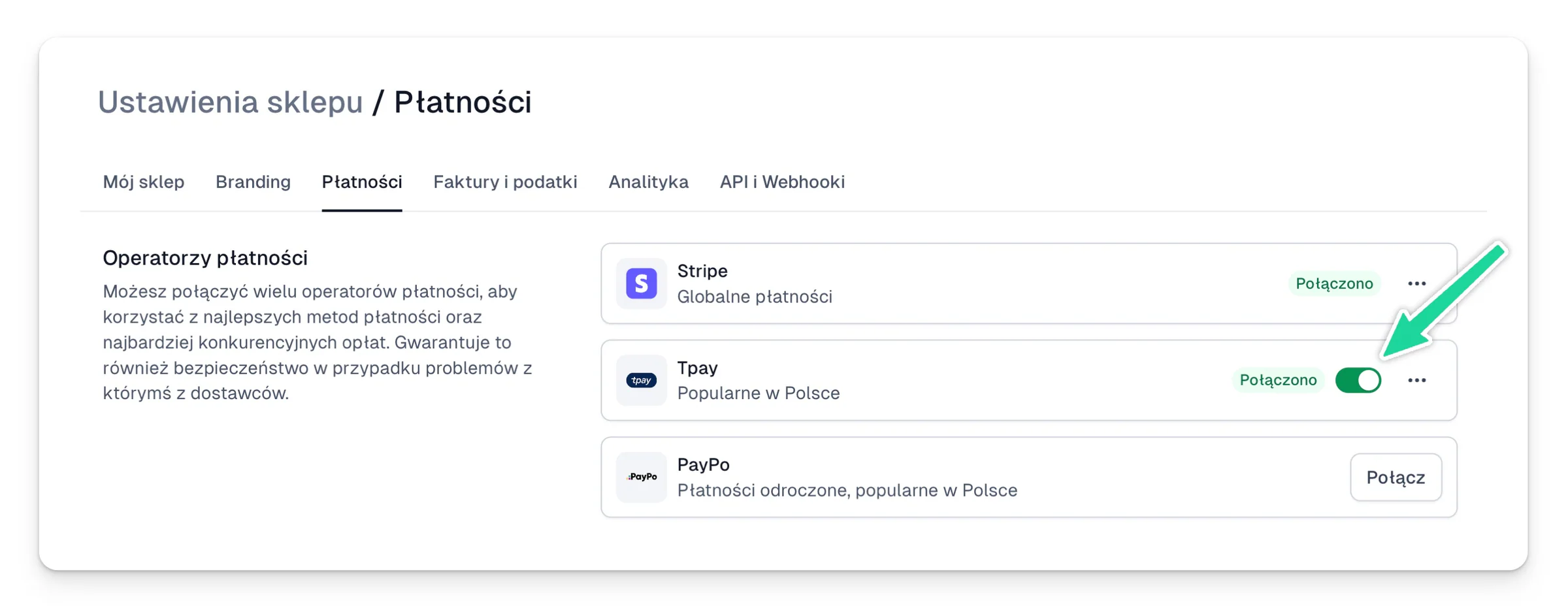Go to the Faktury i podatki tab
The height and width of the screenshot is (608, 1568).
[x=505, y=182]
